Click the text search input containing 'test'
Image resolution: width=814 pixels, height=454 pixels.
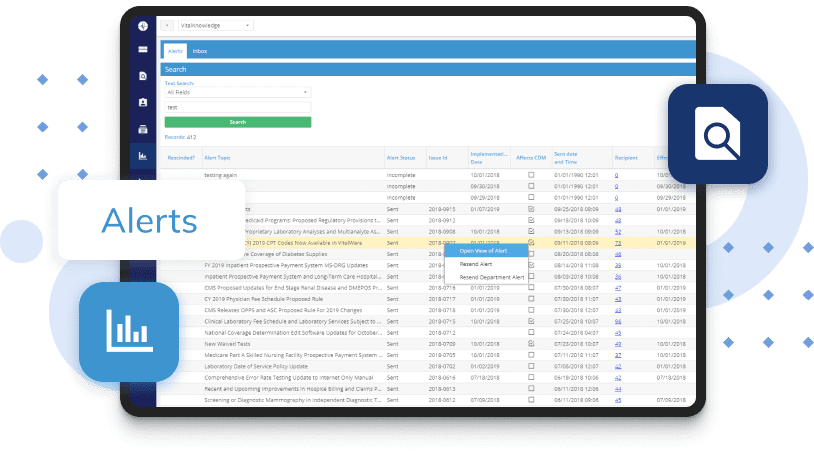237,106
